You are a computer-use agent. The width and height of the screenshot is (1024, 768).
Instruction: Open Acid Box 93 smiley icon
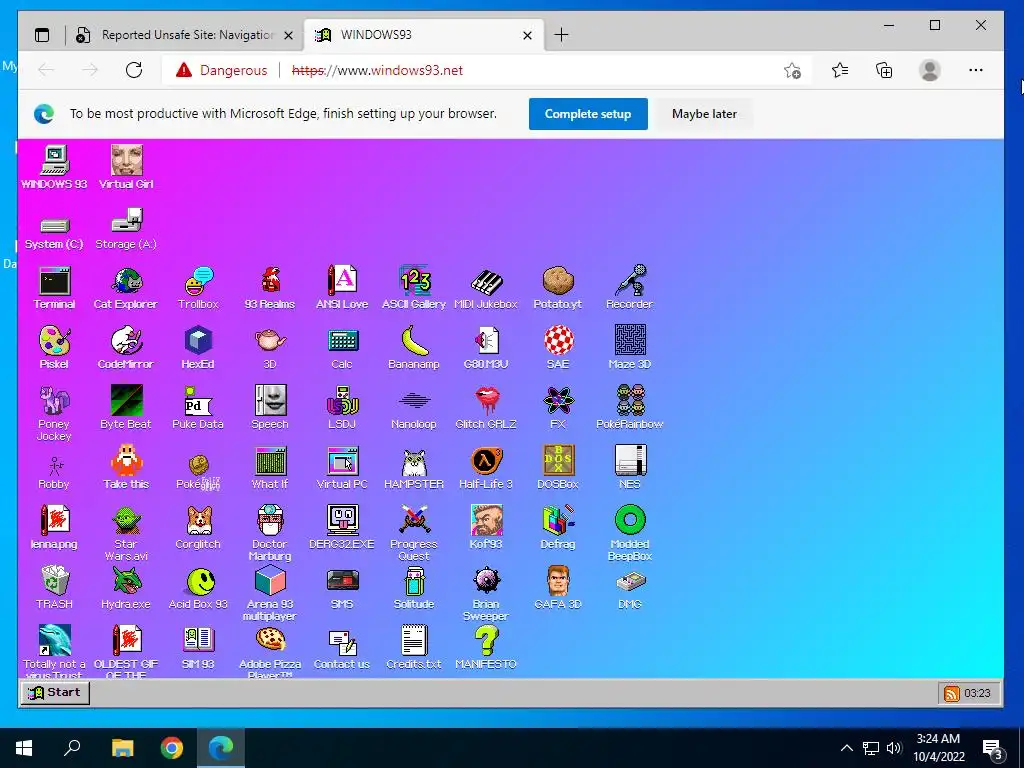(x=198, y=588)
